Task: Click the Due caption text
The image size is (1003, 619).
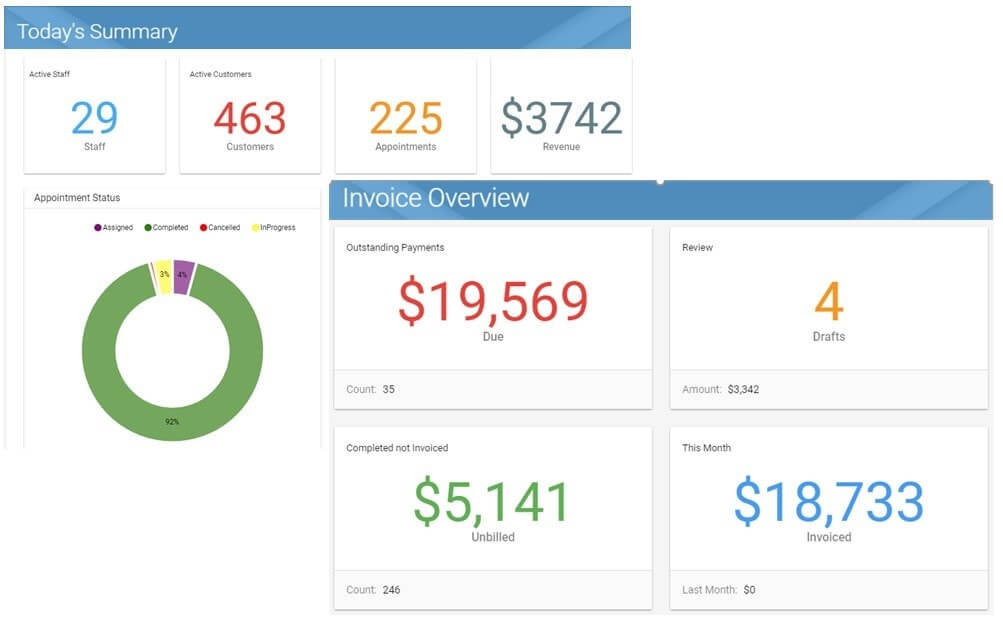Action: 493,336
